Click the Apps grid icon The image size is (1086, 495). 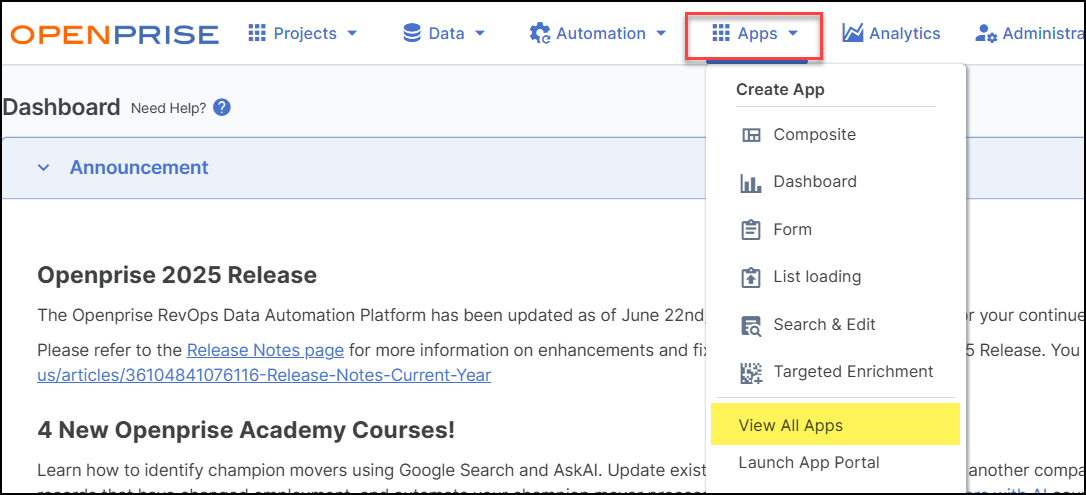721,33
